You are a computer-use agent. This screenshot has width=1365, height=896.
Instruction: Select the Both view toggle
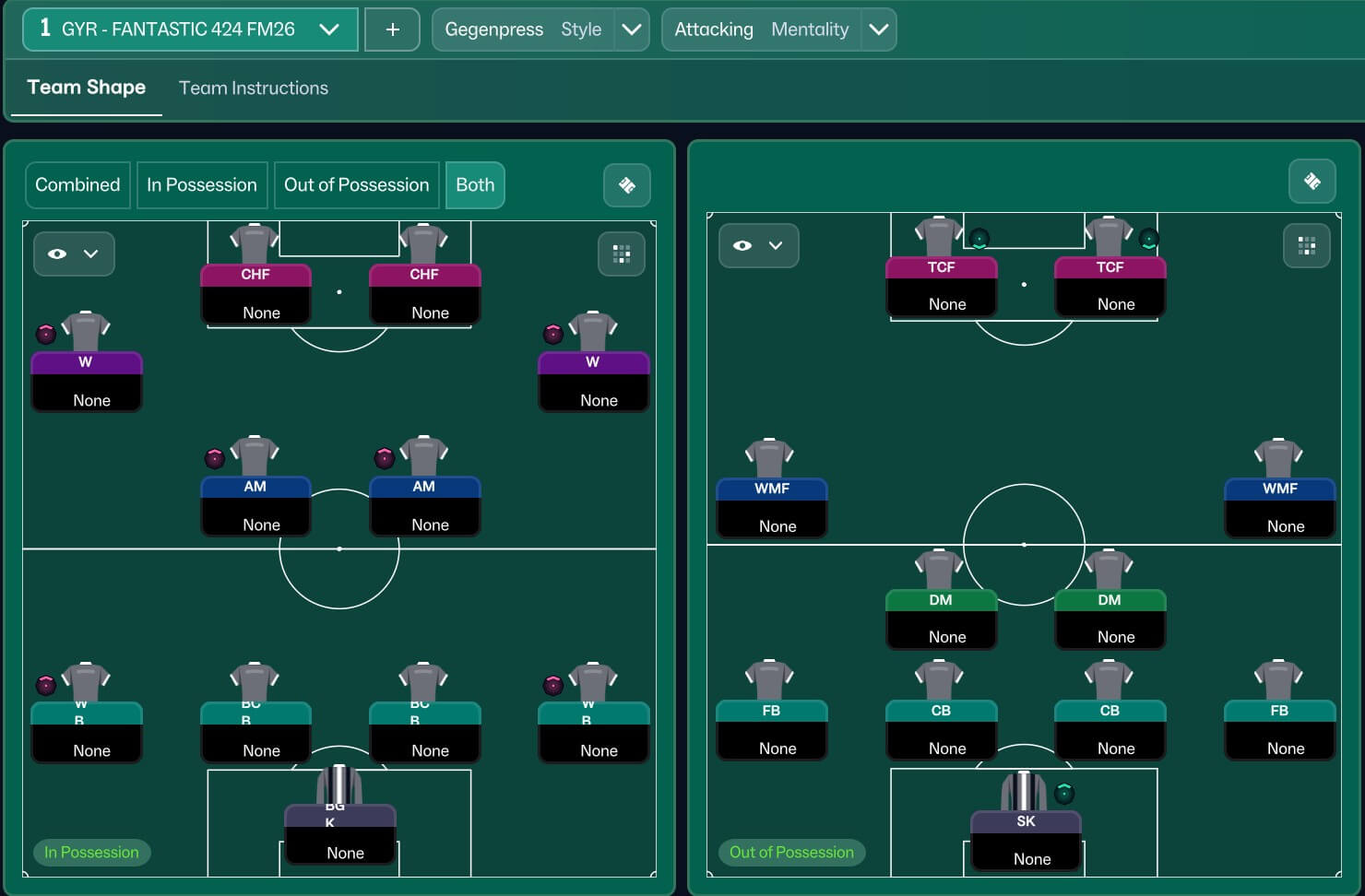475,185
